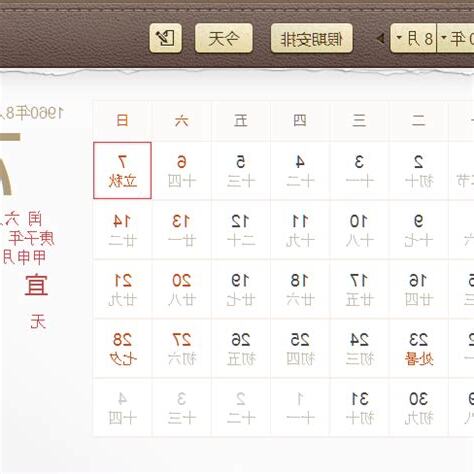Select day 23 marked 处暑

419,348
